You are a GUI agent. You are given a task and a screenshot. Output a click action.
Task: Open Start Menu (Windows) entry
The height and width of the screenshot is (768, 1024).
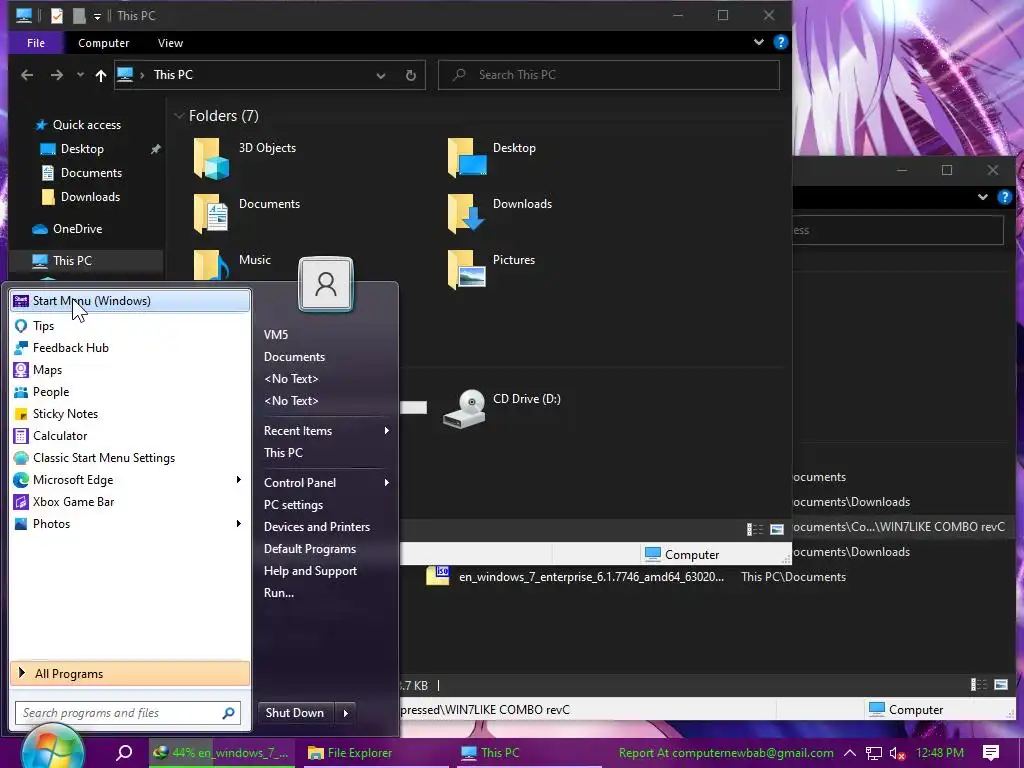point(130,300)
